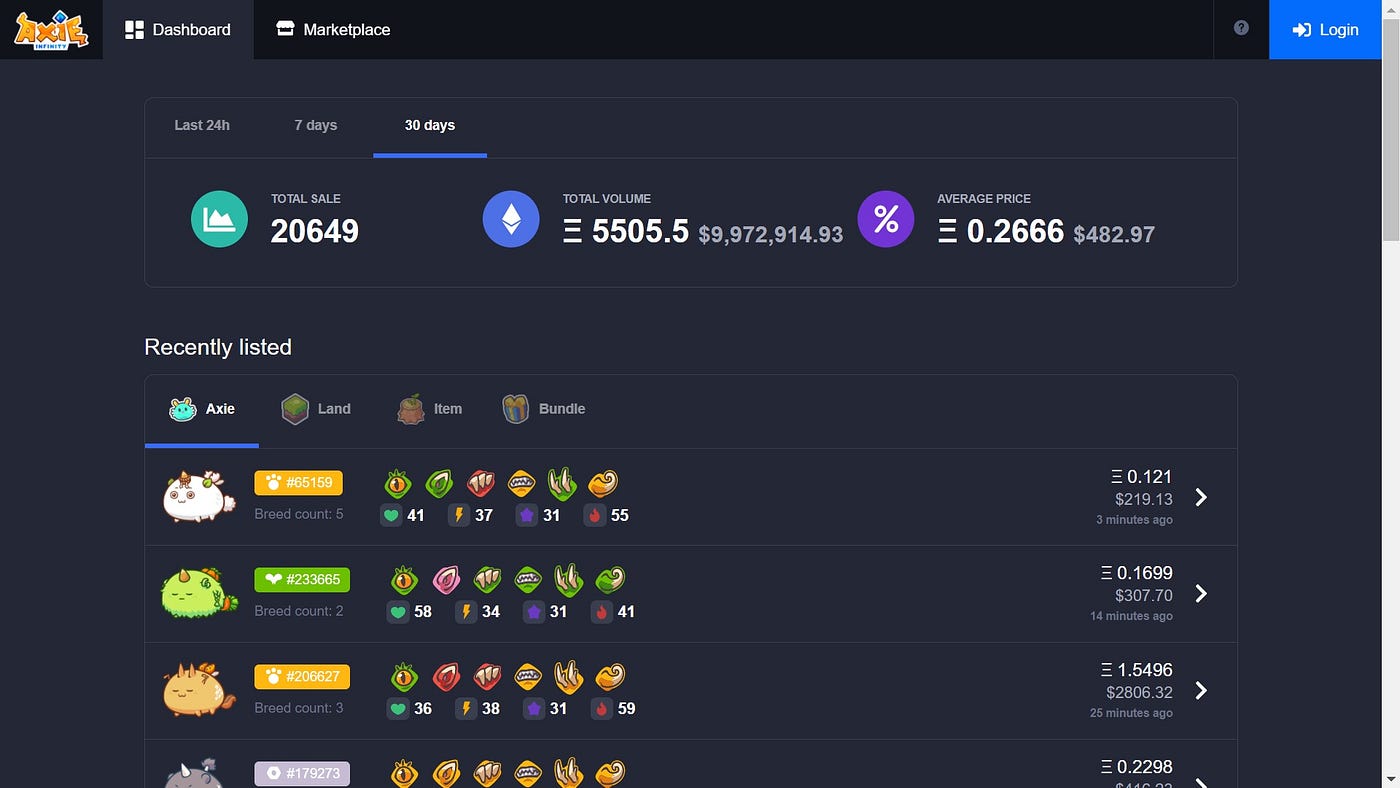Expand listing priced Ξ 0.1699
This screenshot has width=1400, height=788.
tap(1202, 594)
